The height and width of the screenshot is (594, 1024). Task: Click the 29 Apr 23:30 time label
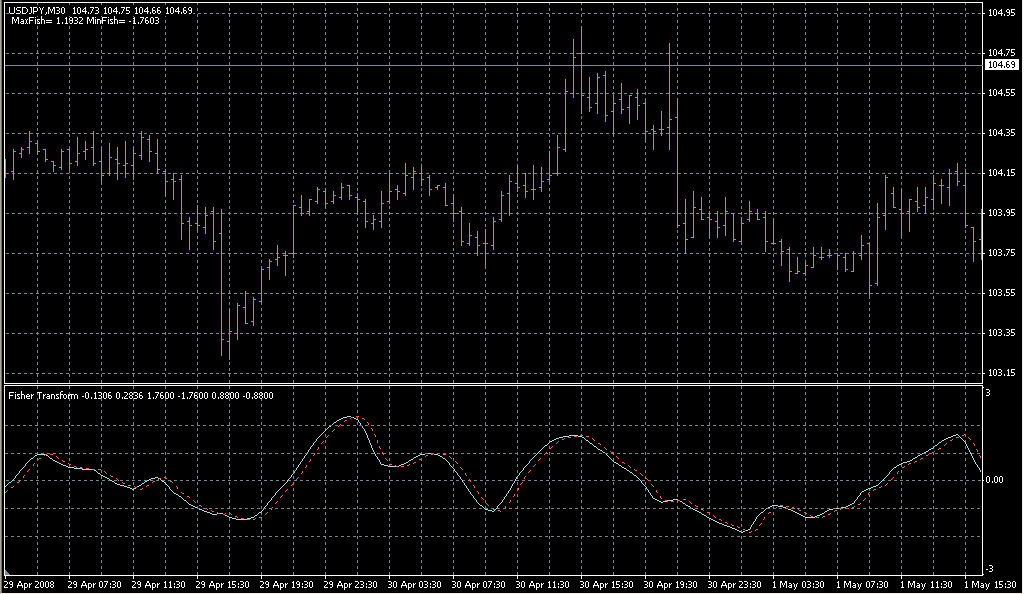(352, 584)
